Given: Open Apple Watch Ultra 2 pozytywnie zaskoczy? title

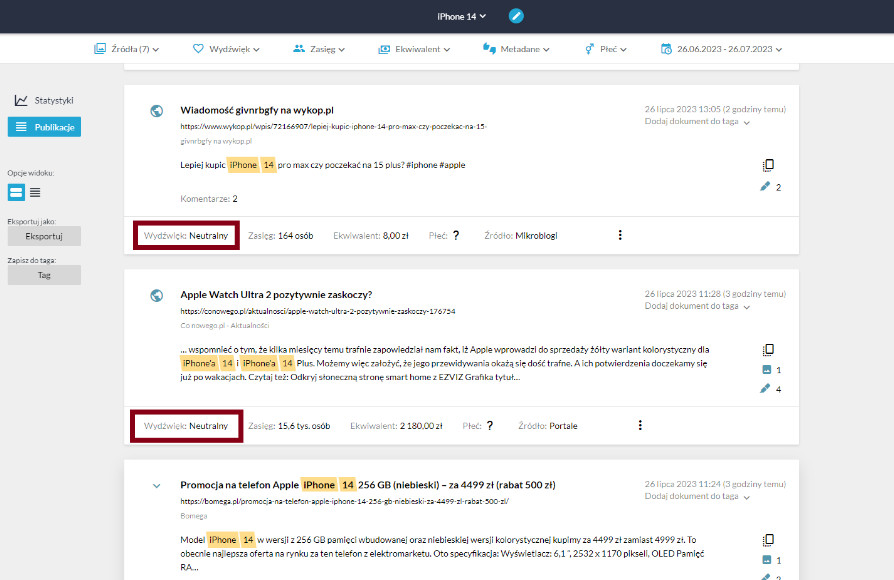Looking at the screenshot, I should pos(276,294).
